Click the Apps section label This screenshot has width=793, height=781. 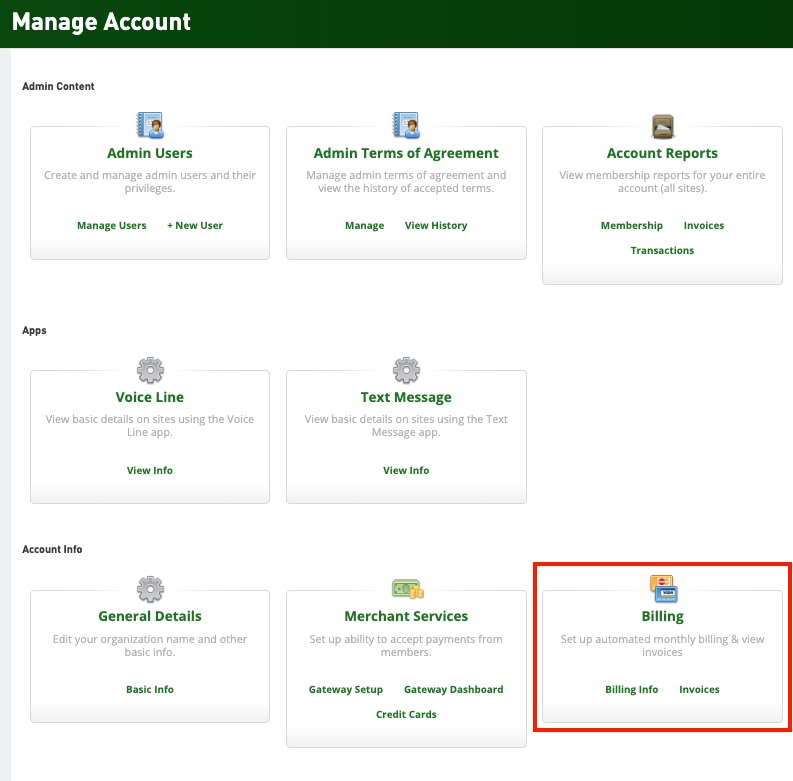click(x=34, y=331)
